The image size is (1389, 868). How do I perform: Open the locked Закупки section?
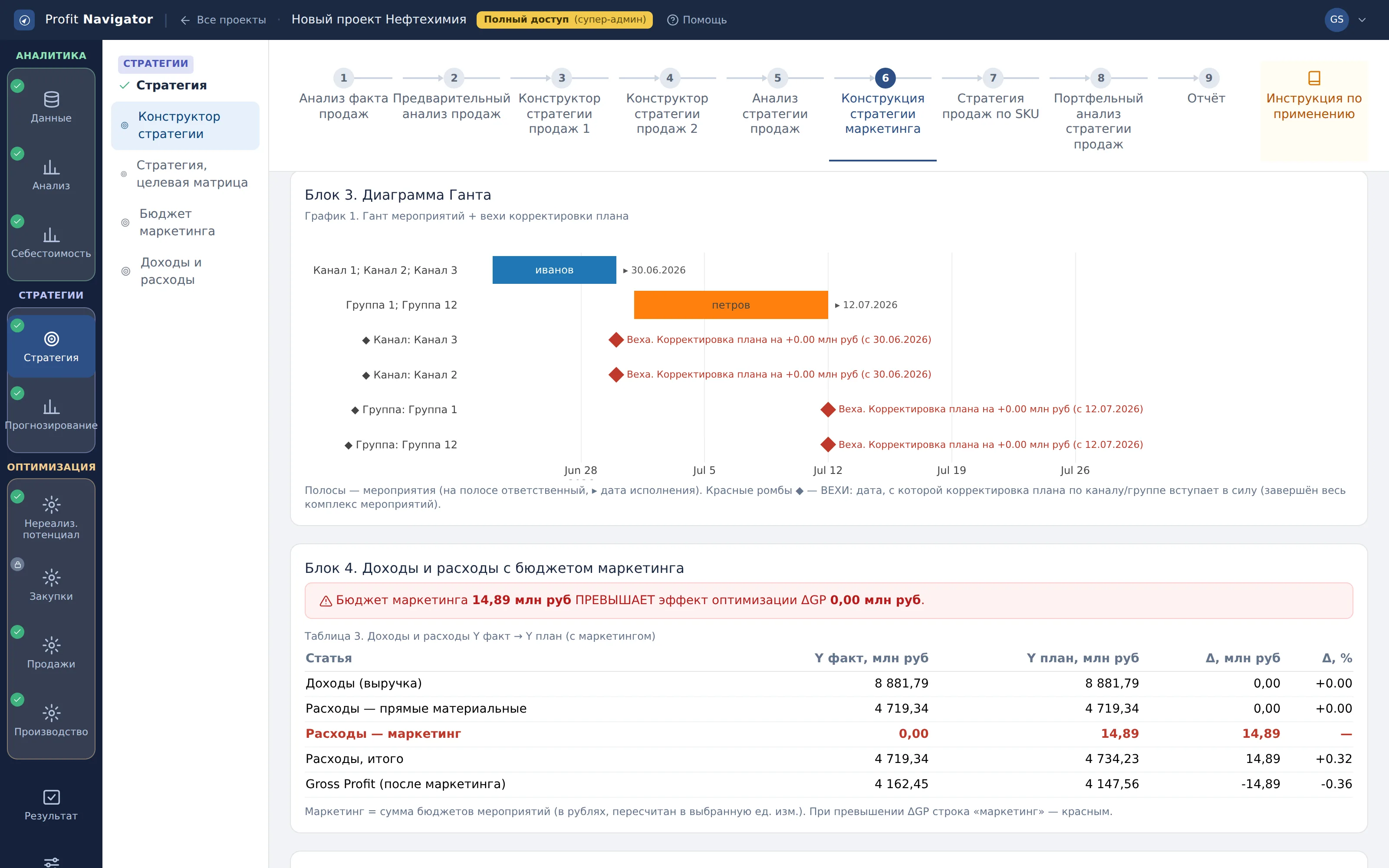tap(51, 585)
